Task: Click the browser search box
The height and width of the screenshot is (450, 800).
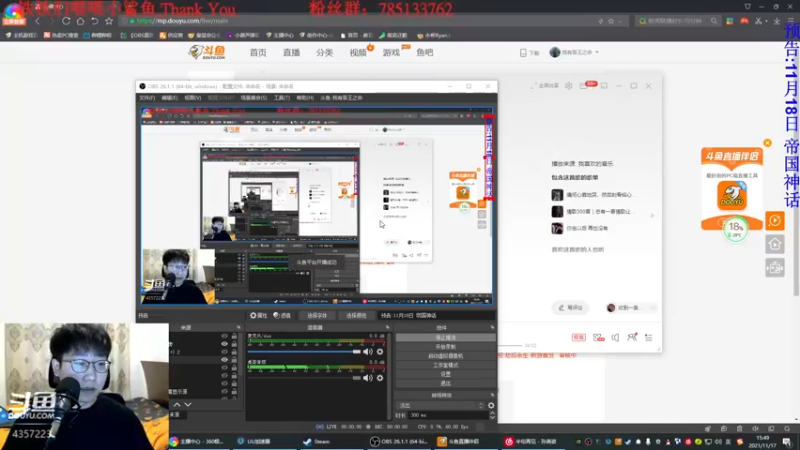Action: (x=678, y=21)
